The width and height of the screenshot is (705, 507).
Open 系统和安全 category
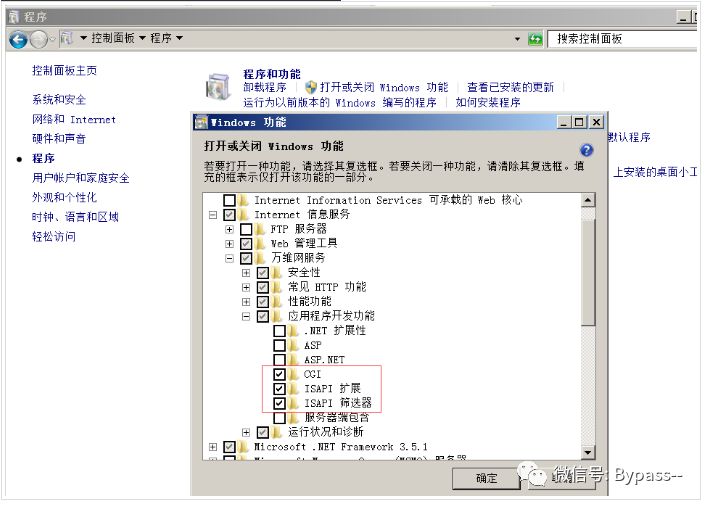coord(59,99)
